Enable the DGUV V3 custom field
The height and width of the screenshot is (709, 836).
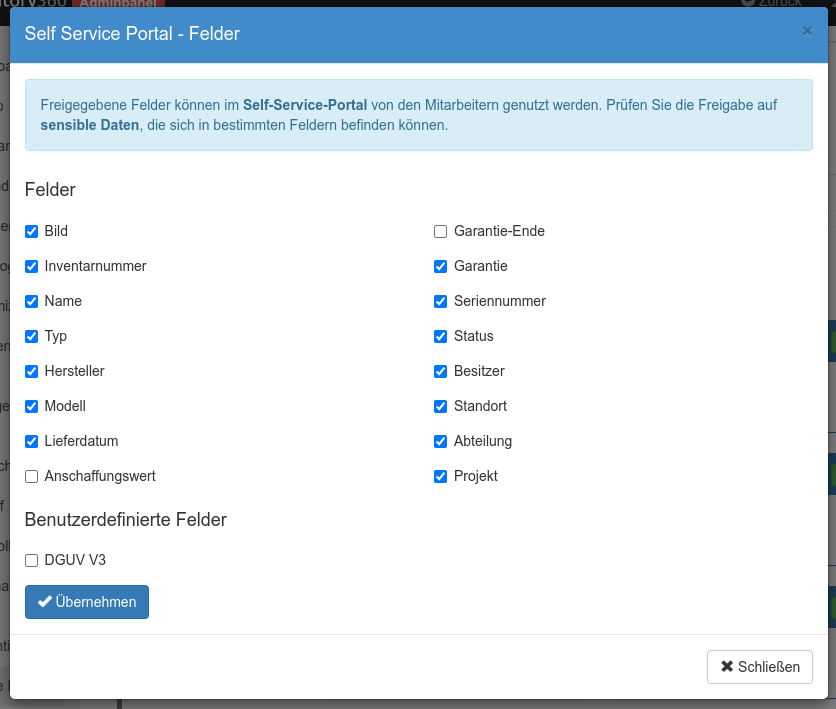(32, 560)
